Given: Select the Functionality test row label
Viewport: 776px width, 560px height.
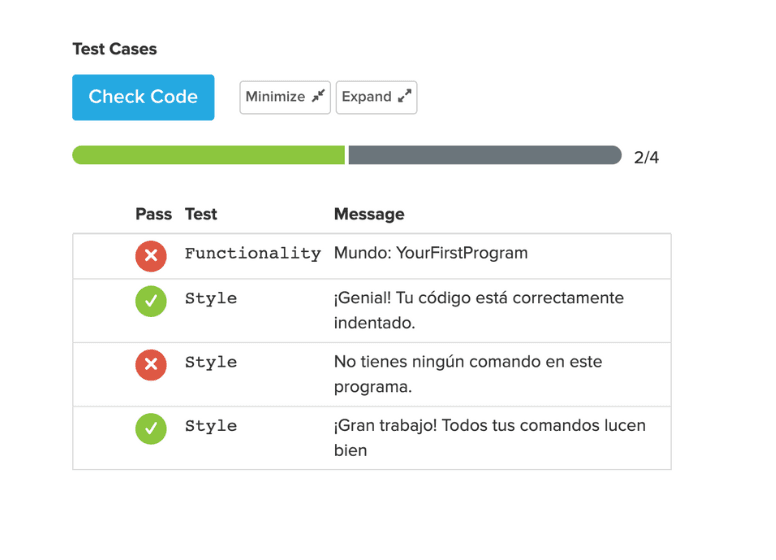Looking at the screenshot, I should pyautogui.click(x=252, y=254).
